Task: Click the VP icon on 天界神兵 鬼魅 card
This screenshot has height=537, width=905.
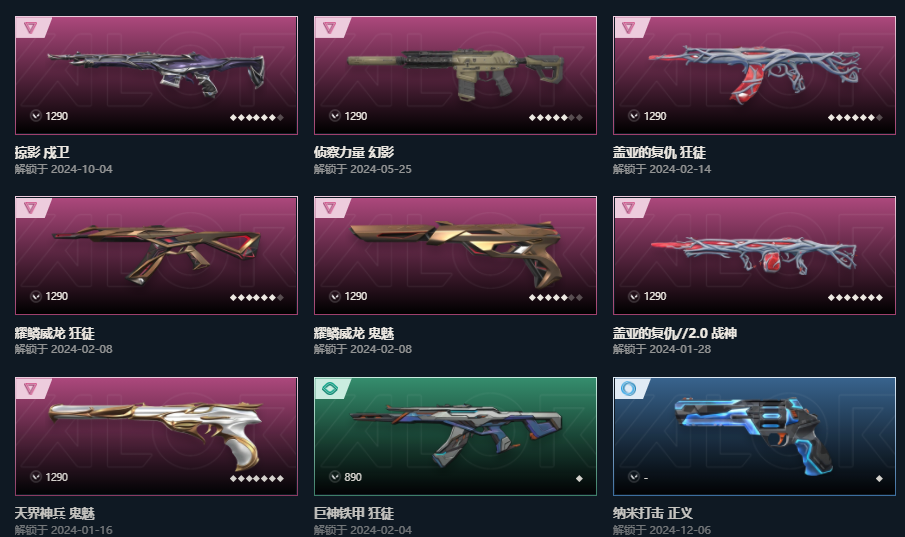Action: (36, 477)
